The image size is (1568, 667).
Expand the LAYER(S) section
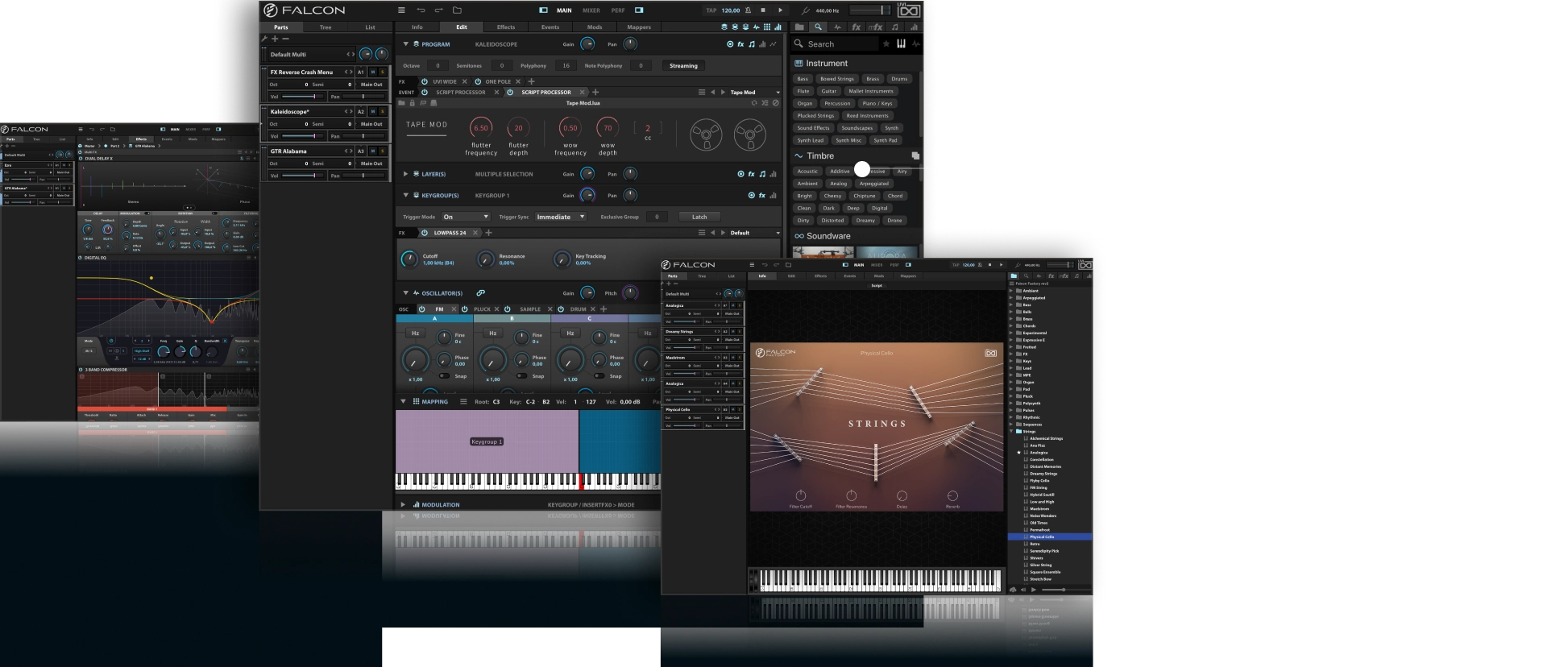coord(406,174)
